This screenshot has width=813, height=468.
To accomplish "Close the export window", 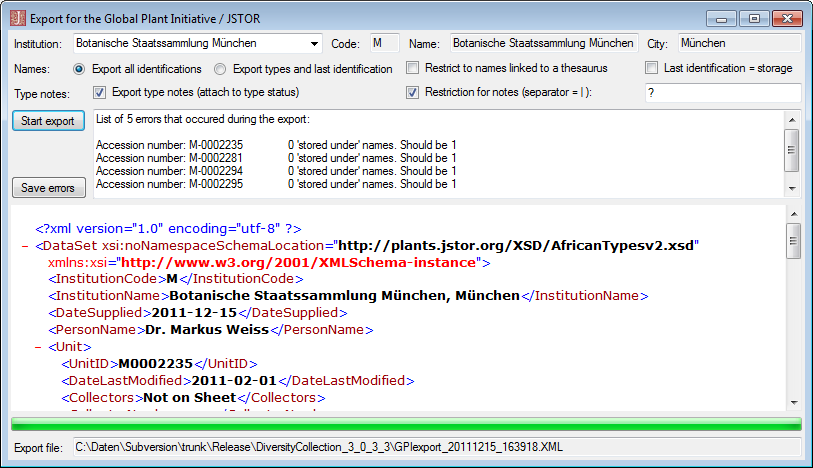I will [787, 19].
